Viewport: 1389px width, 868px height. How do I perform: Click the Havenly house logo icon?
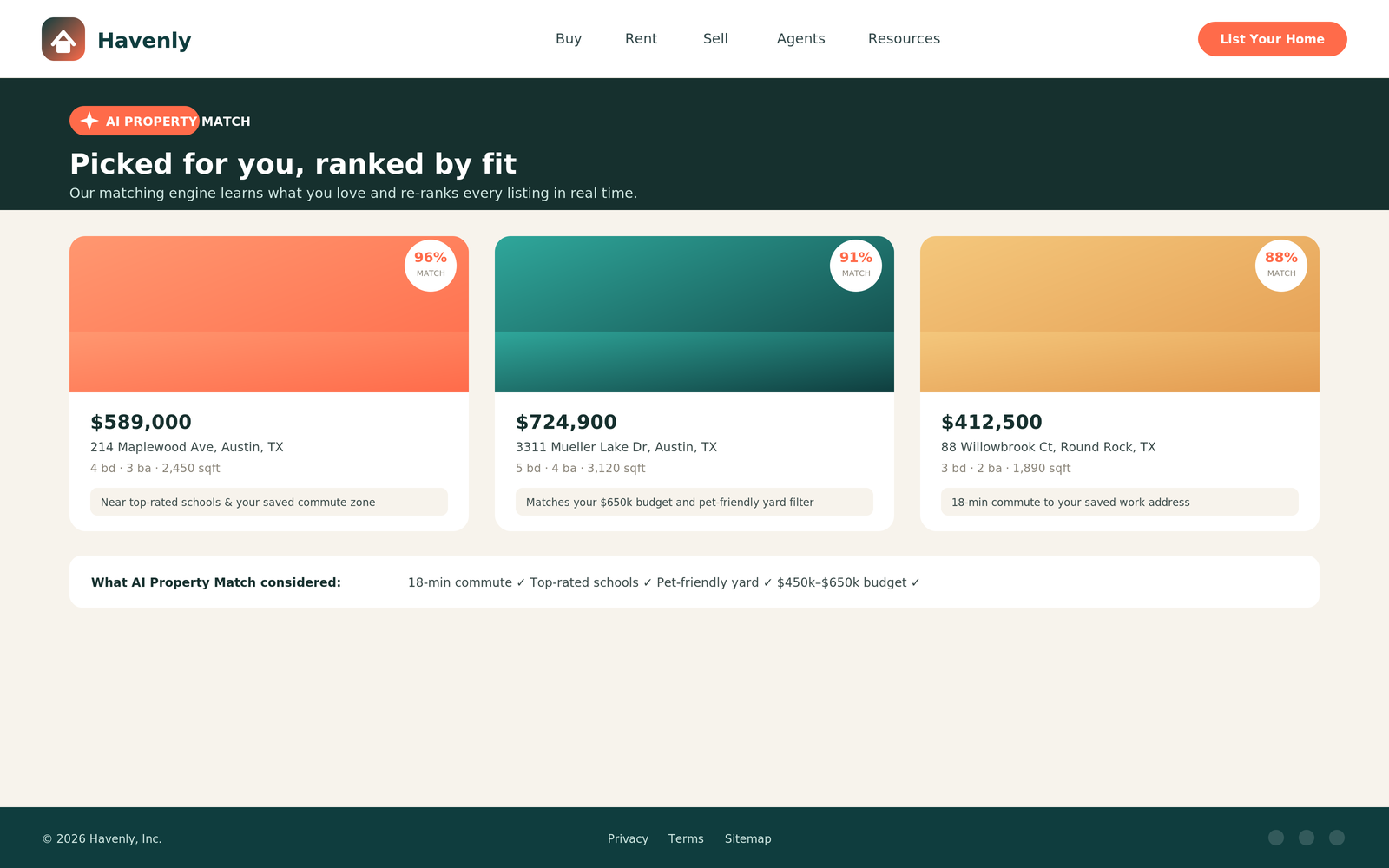click(63, 39)
